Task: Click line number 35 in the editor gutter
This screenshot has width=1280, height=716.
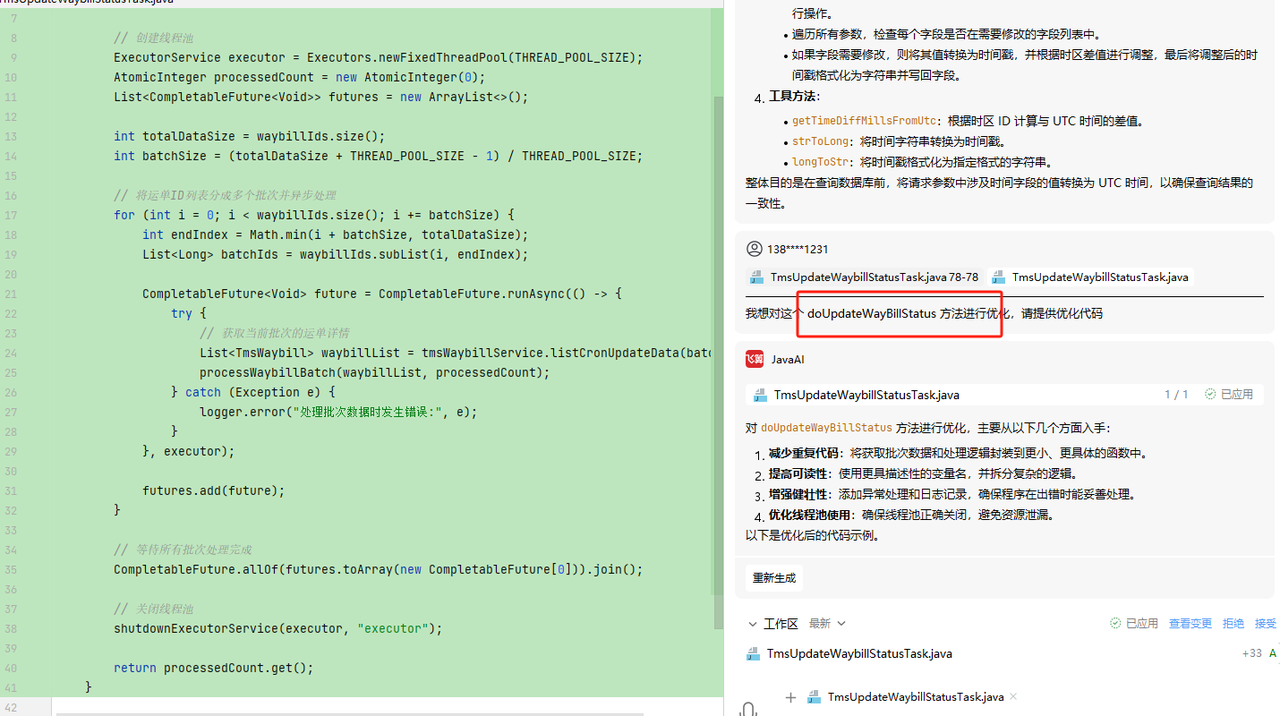Action: (x=11, y=569)
